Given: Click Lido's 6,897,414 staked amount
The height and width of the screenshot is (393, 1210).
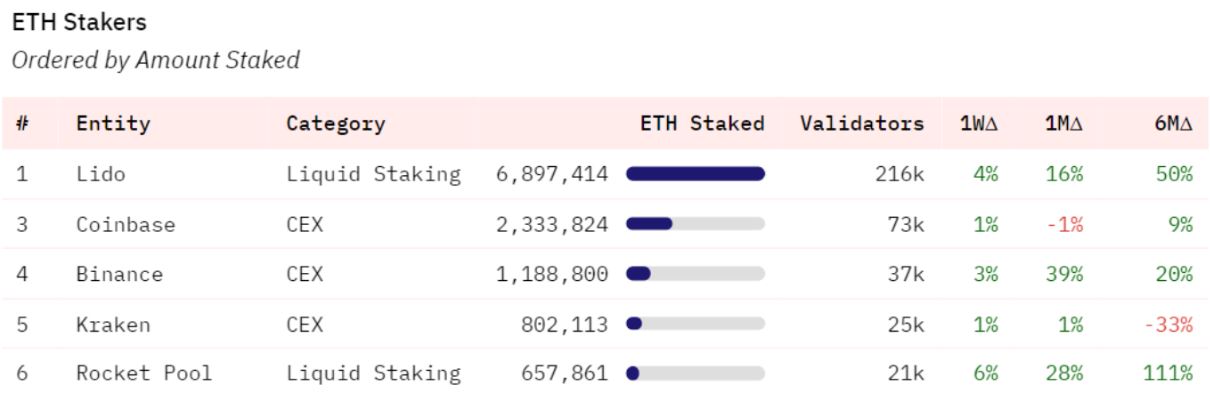Looking at the screenshot, I should [x=552, y=174].
